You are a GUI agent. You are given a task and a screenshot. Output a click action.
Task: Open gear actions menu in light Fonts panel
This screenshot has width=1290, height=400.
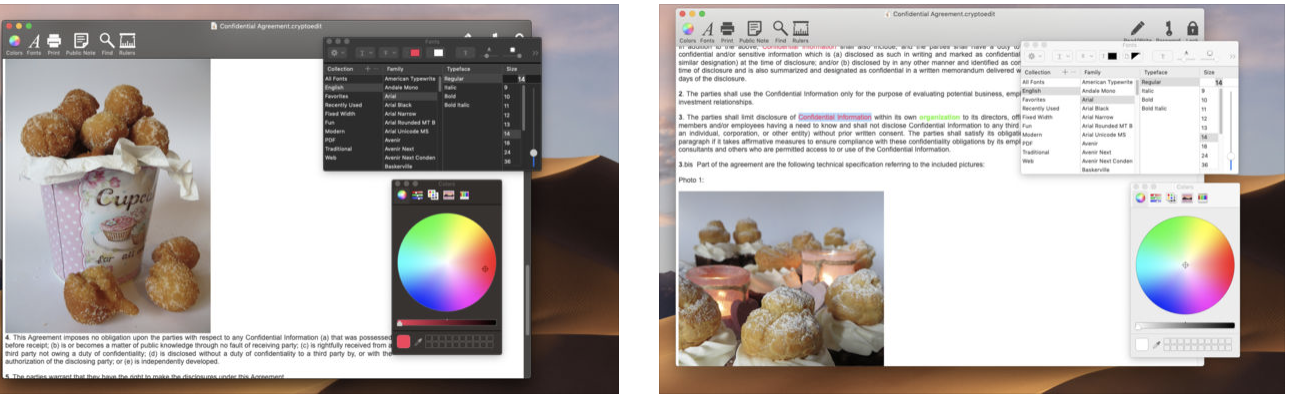point(1034,56)
